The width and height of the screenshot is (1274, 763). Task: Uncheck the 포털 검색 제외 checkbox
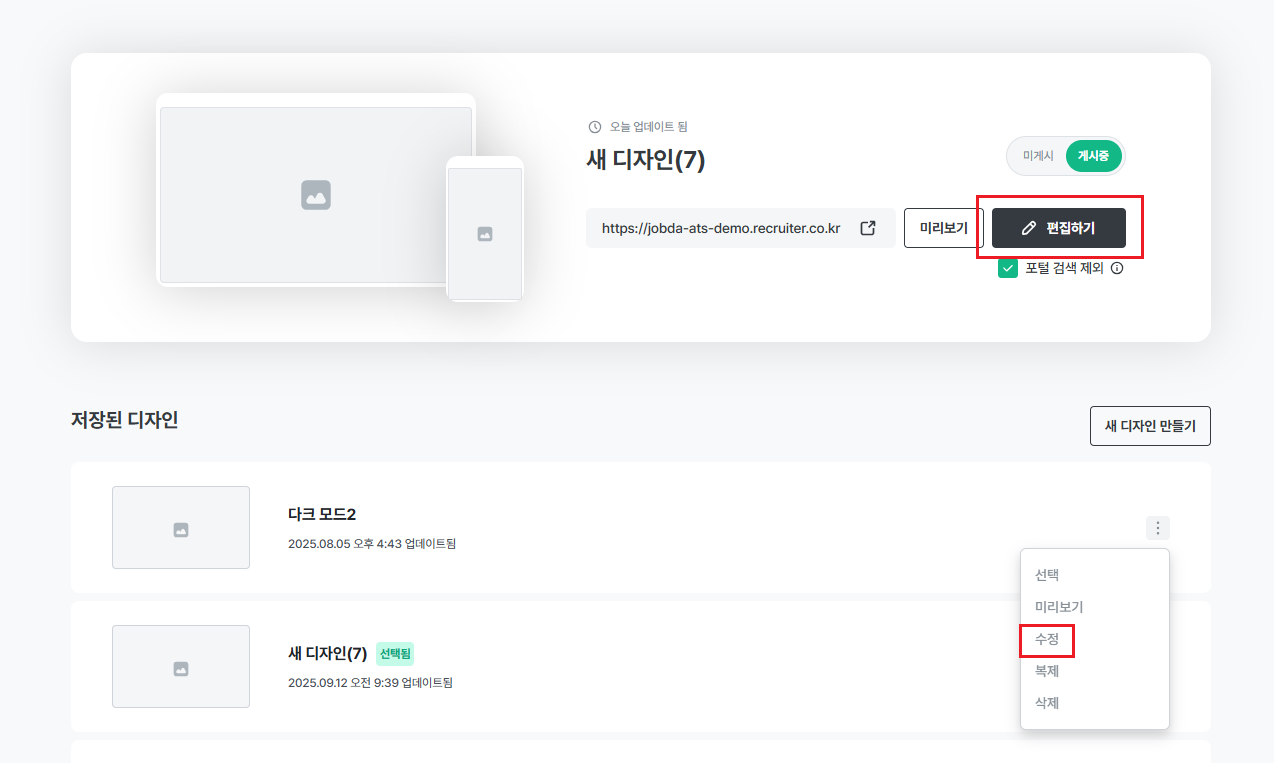click(1008, 268)
